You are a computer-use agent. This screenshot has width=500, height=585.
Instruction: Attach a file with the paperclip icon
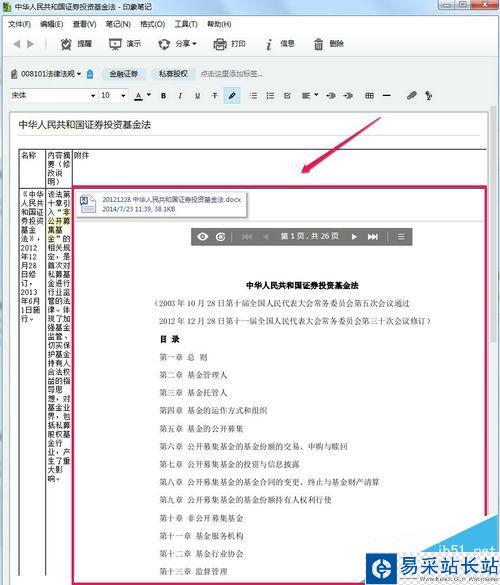tap(412, 96)
